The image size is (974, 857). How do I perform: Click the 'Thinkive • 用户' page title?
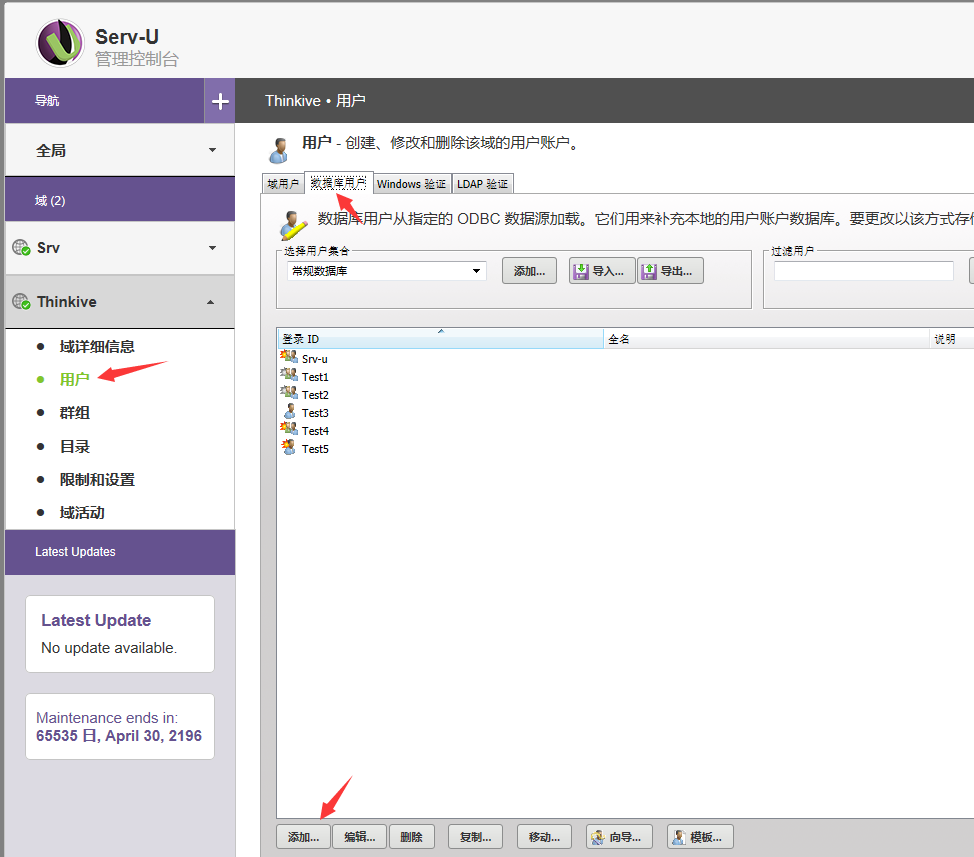pyautogui.click(x=315, y=101)
